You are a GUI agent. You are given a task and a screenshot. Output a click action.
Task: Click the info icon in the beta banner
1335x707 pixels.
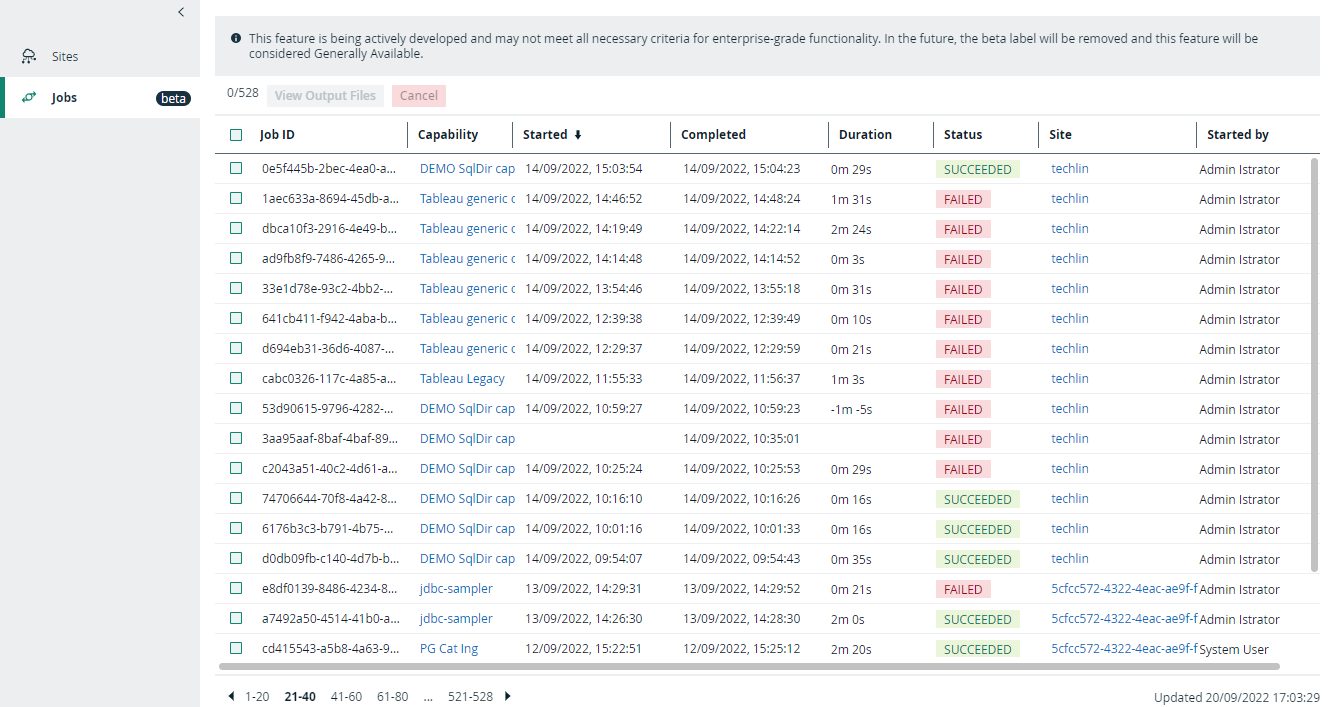point(235,38)
